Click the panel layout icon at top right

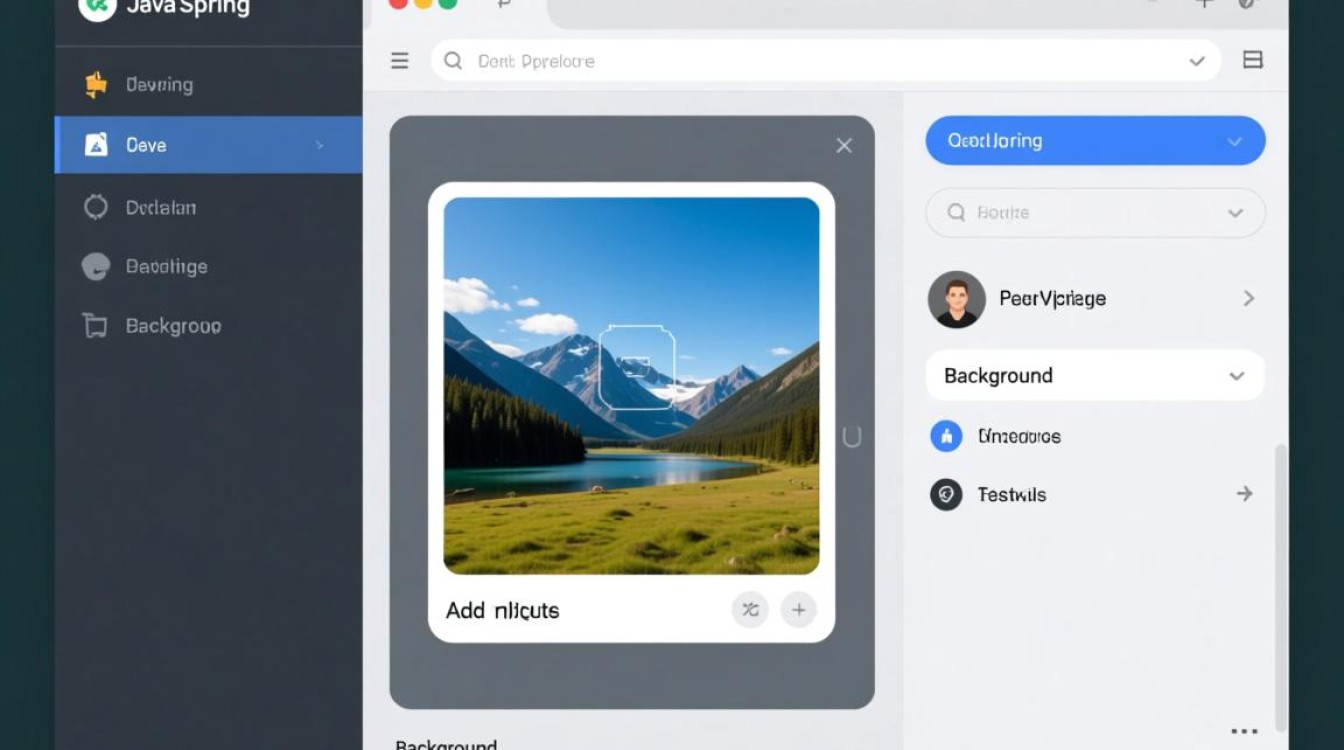click(x=1252, y=60)
